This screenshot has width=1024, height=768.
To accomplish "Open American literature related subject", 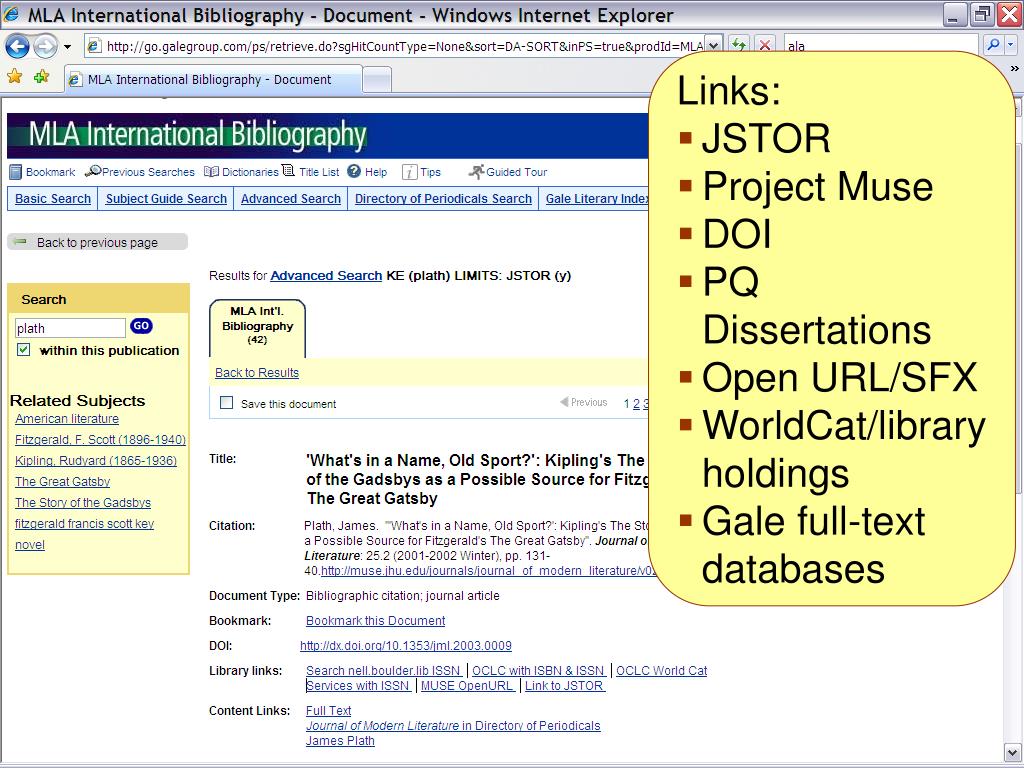I will tap(67, 419).
